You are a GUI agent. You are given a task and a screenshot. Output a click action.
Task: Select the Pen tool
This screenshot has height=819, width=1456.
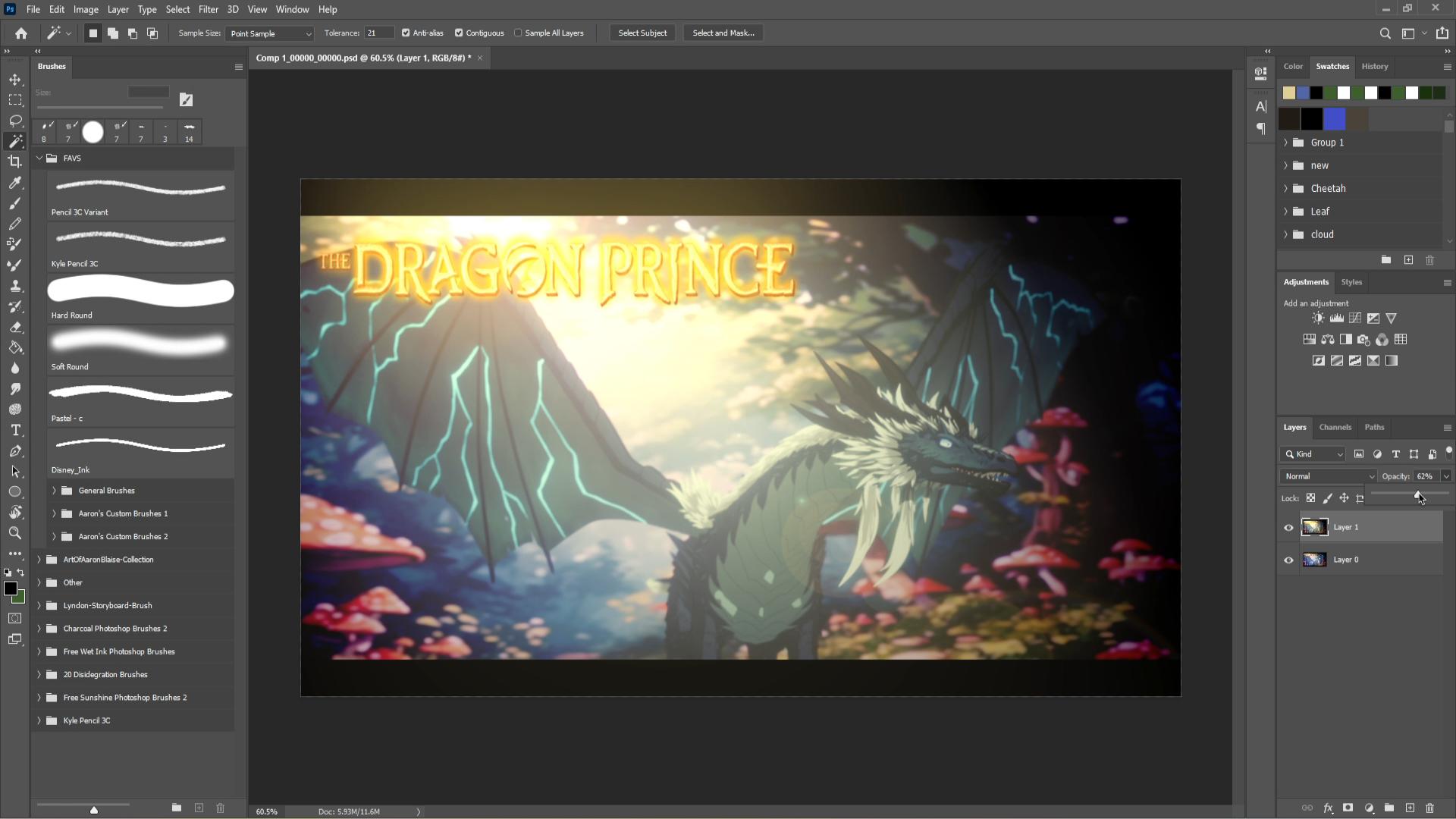tap(15, 451)
